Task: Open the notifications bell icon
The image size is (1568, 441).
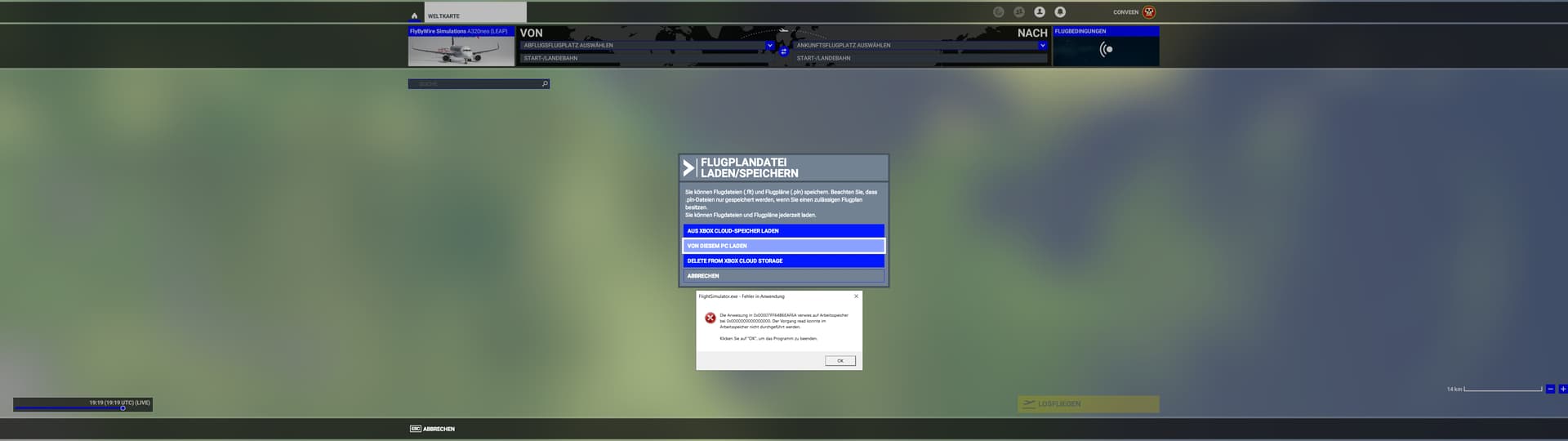Action: (1059, 12)
